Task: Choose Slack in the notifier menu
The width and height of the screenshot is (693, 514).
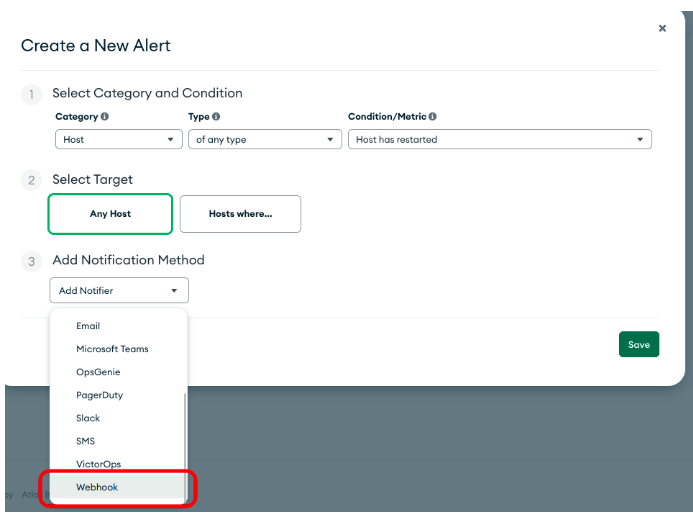Action: 88,418
